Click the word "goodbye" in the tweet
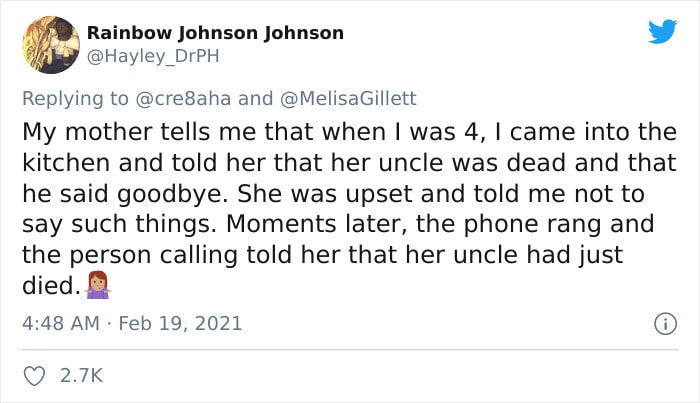Viewport: 700px width, 403px height. click(x=173, y=195)
